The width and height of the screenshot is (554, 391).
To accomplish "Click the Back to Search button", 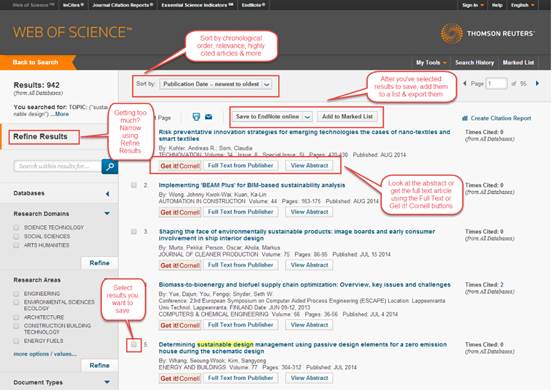I will coord(35,62).
